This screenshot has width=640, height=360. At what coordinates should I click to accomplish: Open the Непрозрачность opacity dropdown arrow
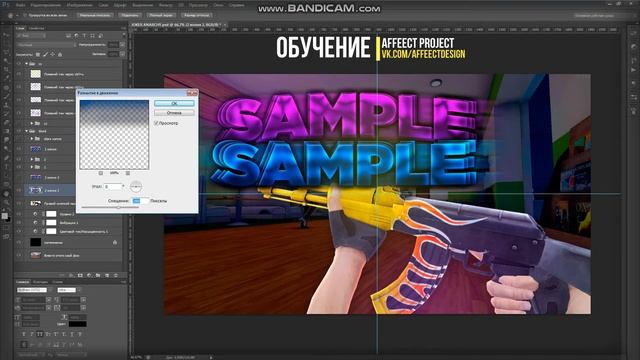tap(122, 45)
